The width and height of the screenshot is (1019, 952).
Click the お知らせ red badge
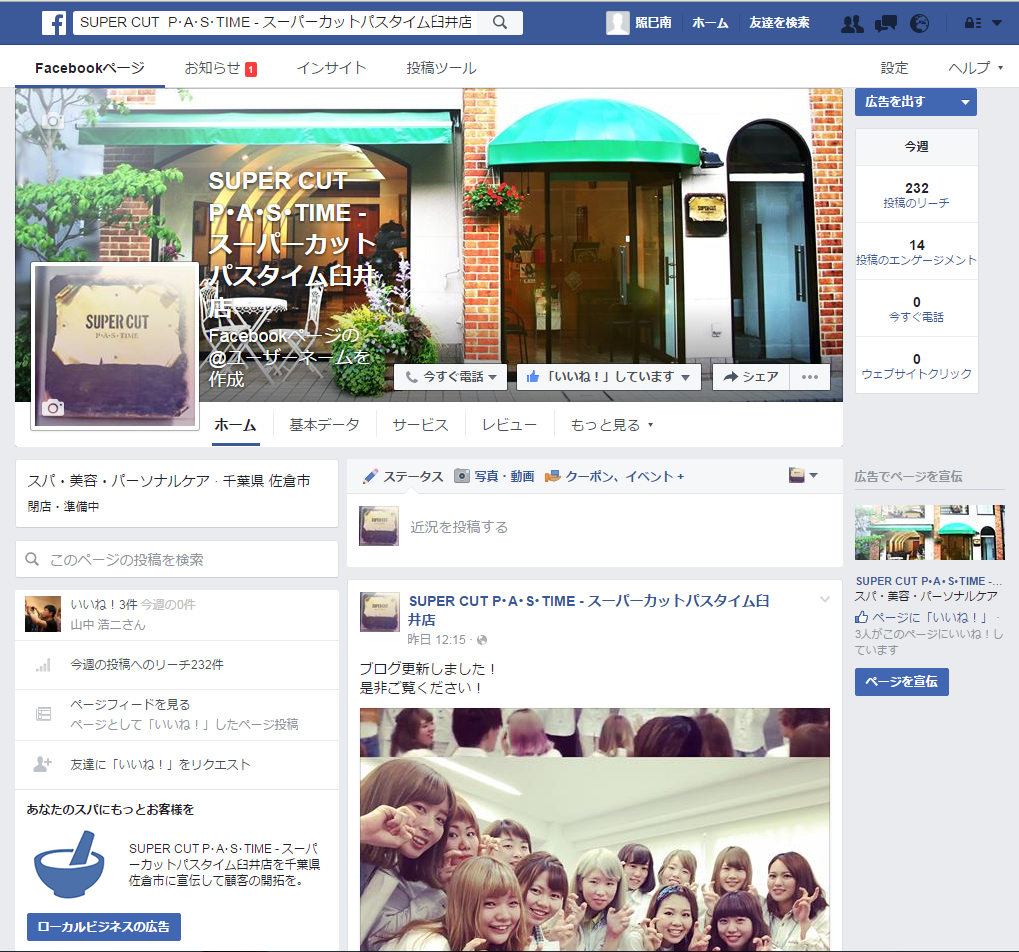click(251, 69)
